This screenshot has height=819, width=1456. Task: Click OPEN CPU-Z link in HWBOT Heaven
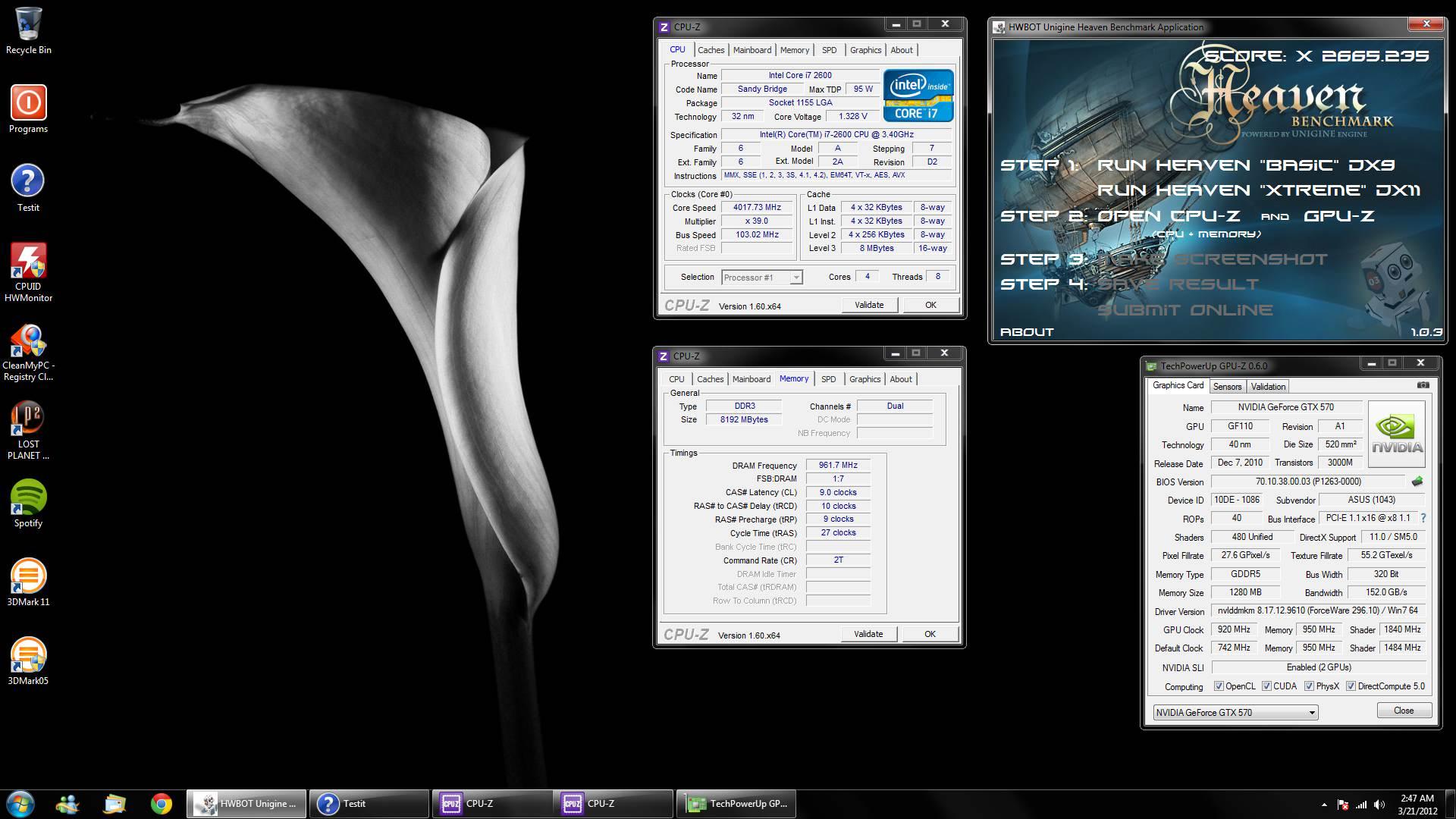tap(1170, 216)
